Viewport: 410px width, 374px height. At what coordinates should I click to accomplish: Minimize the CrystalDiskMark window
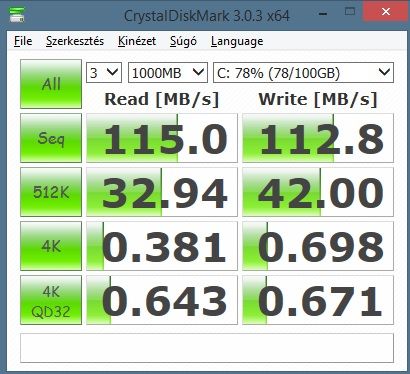[x=323, y=13]
